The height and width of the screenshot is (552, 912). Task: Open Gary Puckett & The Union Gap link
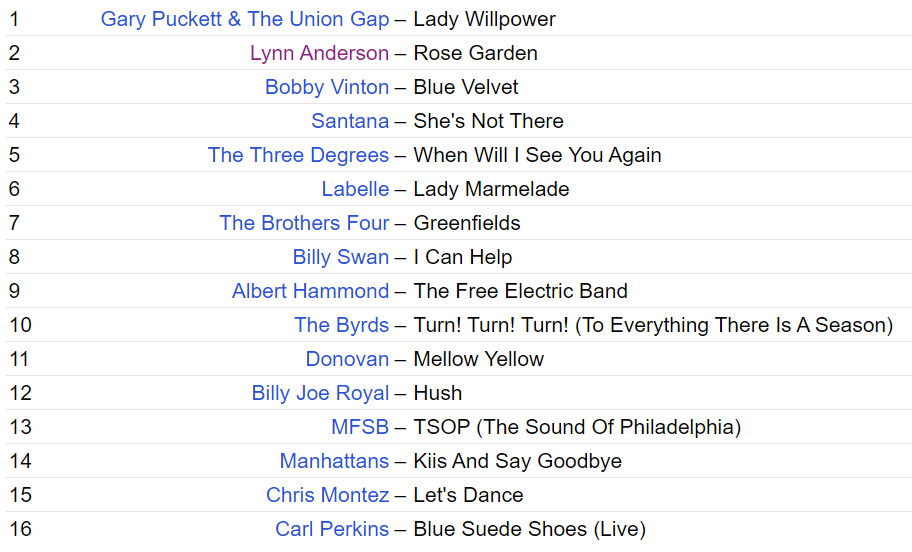(x=244, y=19)
